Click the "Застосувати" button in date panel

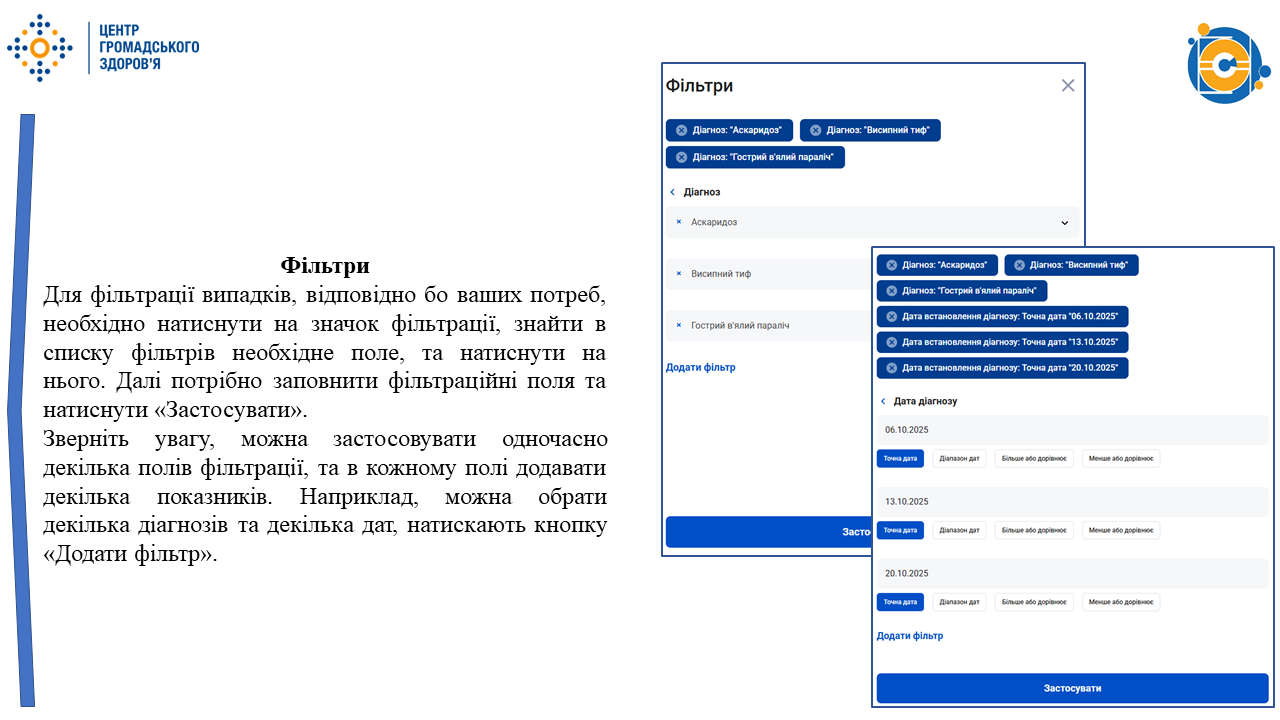point(1073,687)
